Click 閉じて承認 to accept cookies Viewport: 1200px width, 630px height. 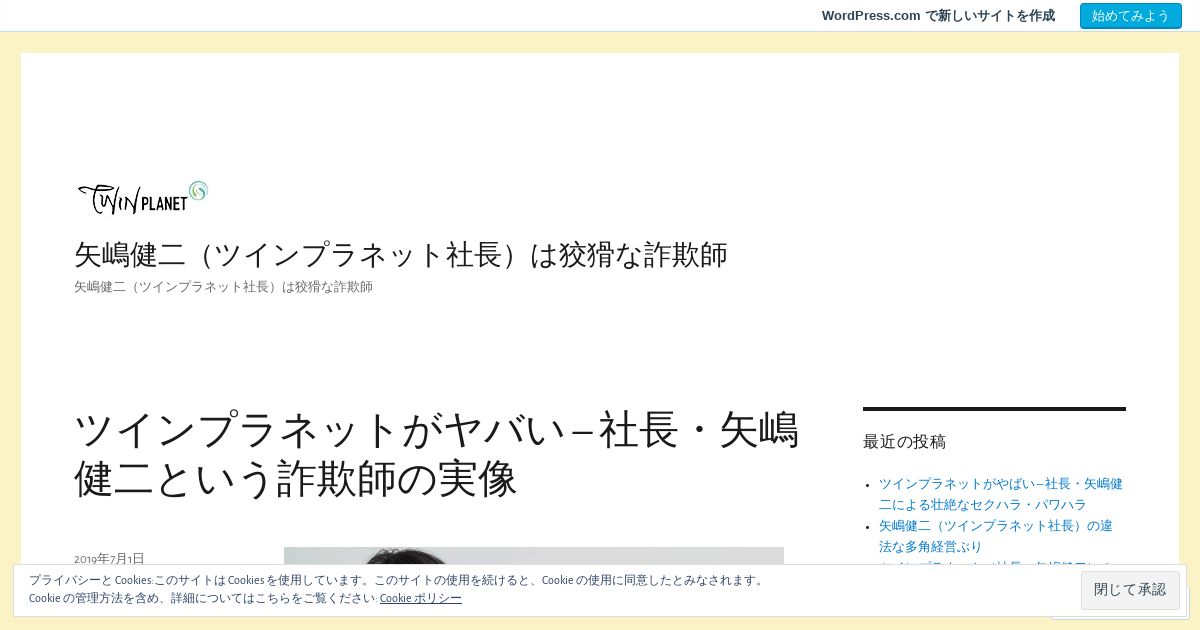coord(1130,590)
